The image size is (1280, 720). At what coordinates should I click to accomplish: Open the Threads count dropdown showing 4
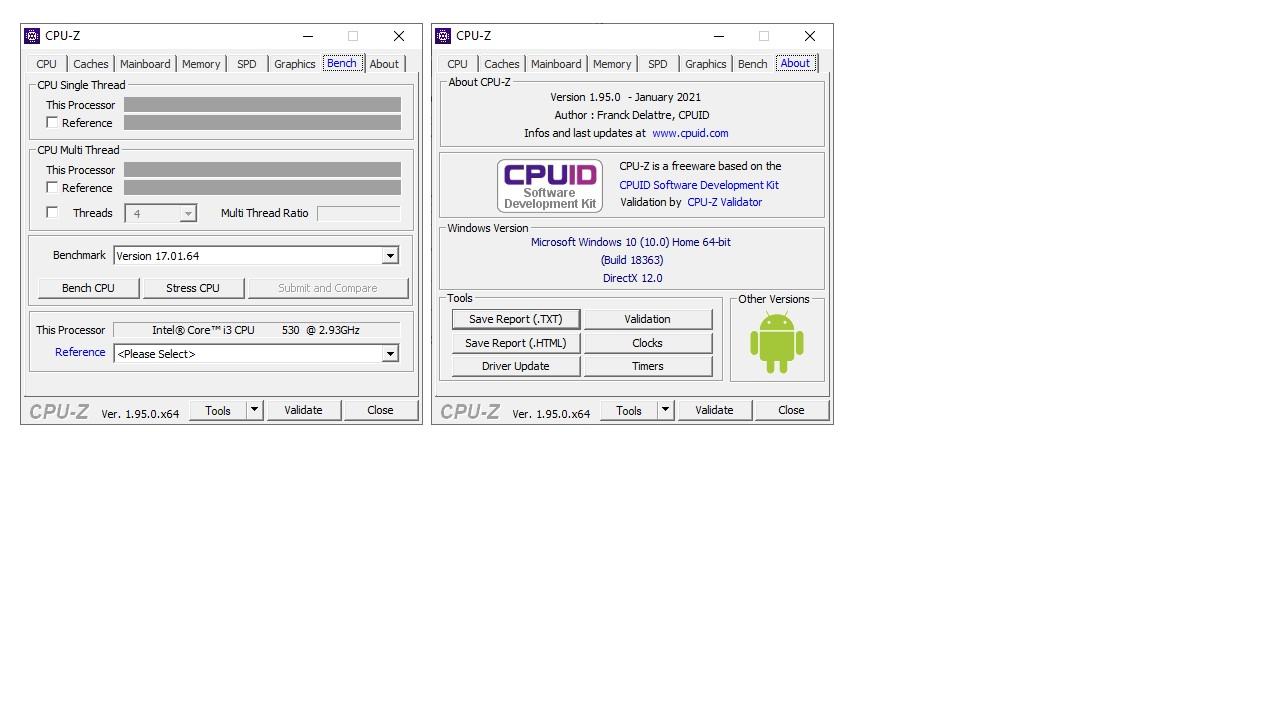(187, 213)
